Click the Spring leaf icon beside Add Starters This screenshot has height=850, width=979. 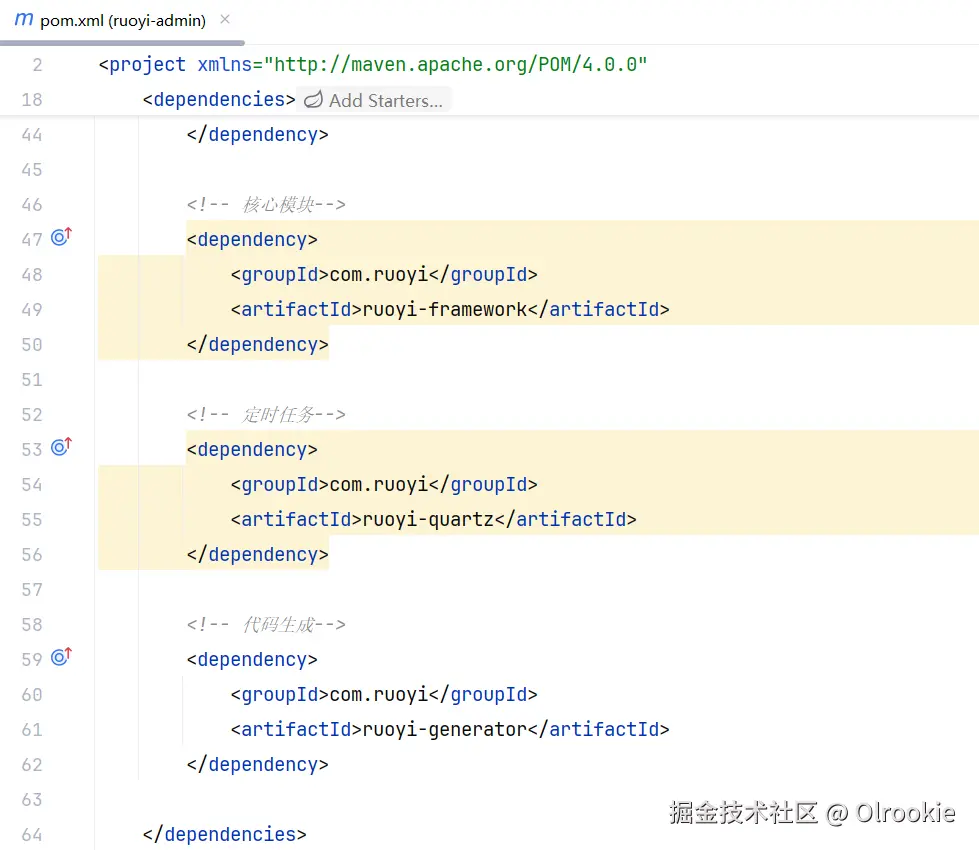coord(313,100)
